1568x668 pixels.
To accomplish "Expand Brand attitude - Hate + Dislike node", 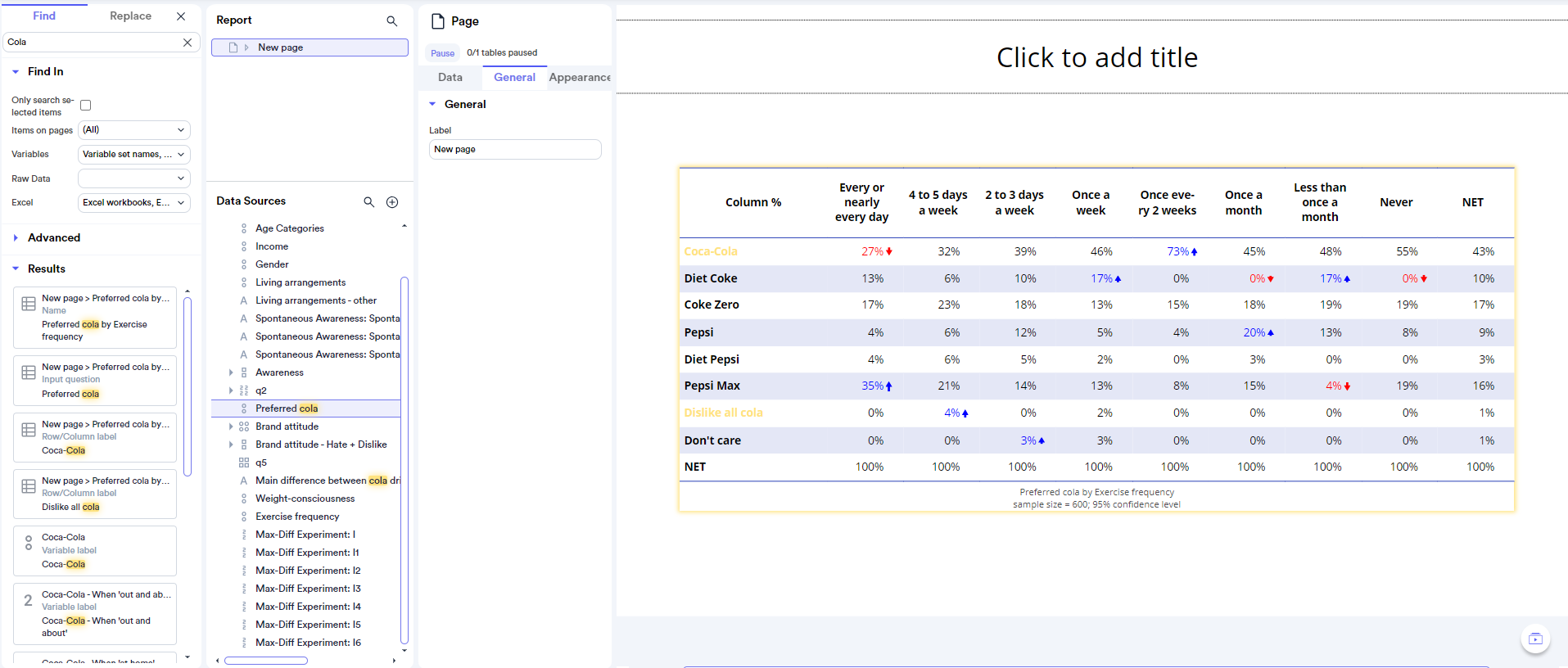I will pyautogui.click(x=231, y=445).
